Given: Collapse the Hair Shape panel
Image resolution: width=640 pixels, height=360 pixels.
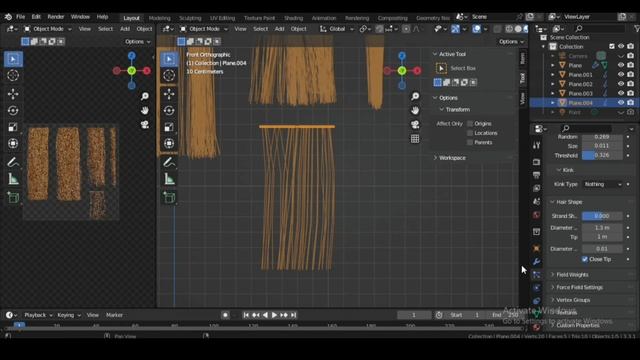Looking at the screenshot, I should (x=569, y=202).
